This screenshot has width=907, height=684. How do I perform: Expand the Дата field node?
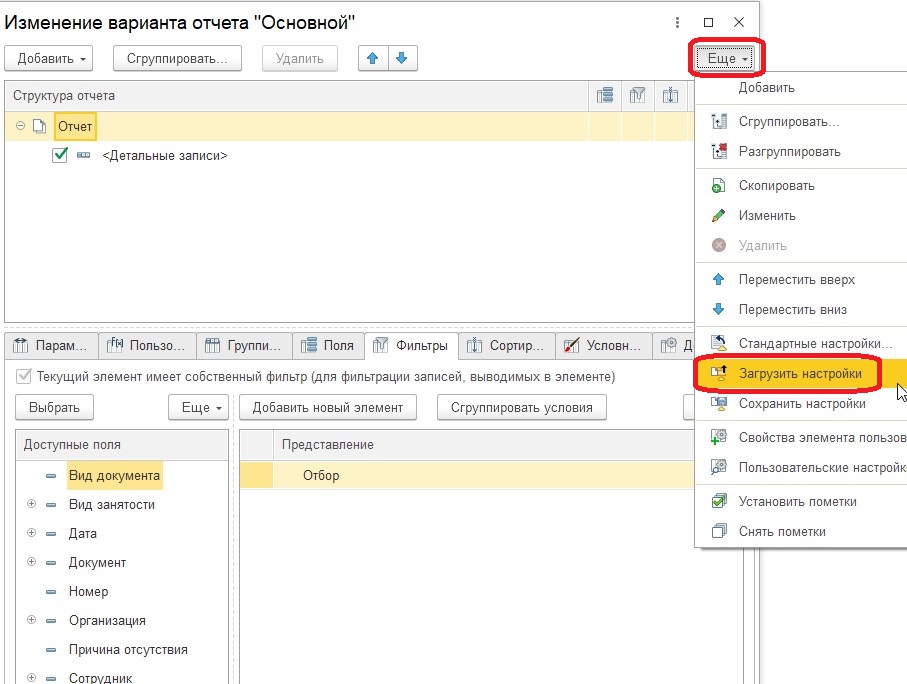[31, 533]
